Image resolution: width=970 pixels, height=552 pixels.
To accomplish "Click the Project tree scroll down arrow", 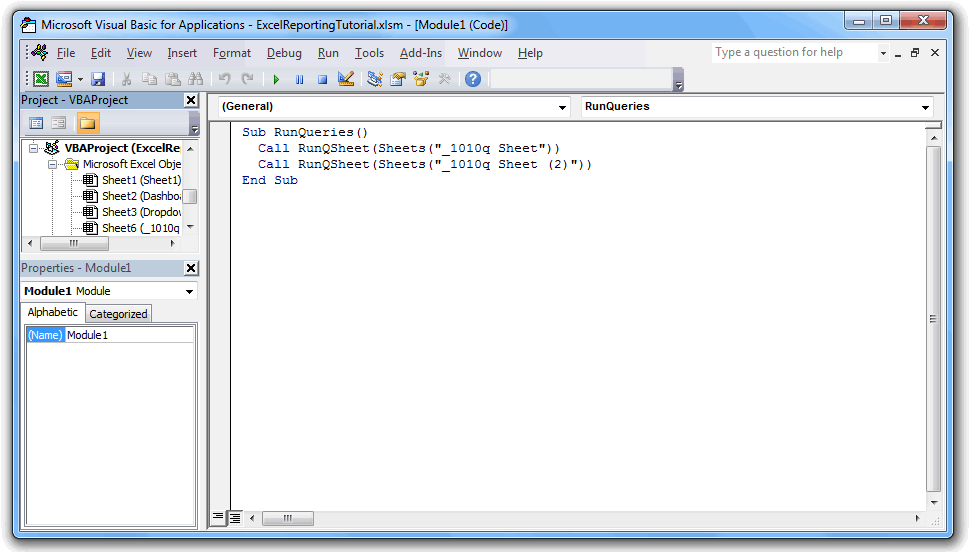I will (x=191, y=227).
